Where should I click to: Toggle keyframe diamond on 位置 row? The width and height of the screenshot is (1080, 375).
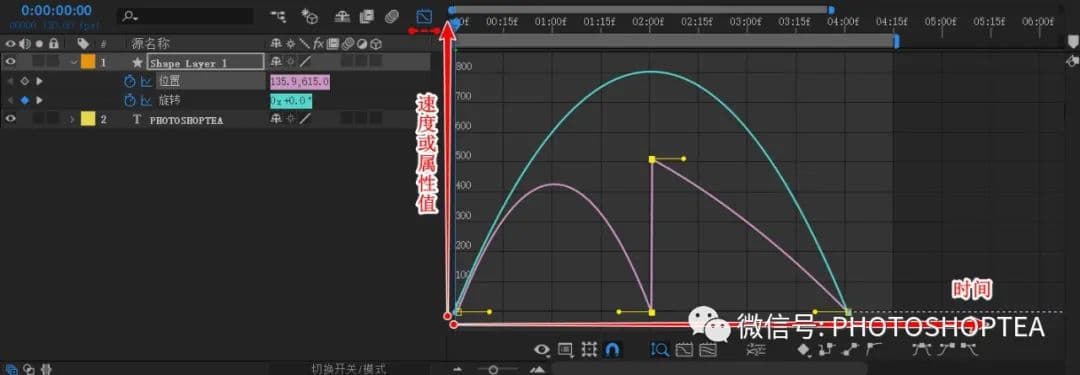click(x=24, y=81)
